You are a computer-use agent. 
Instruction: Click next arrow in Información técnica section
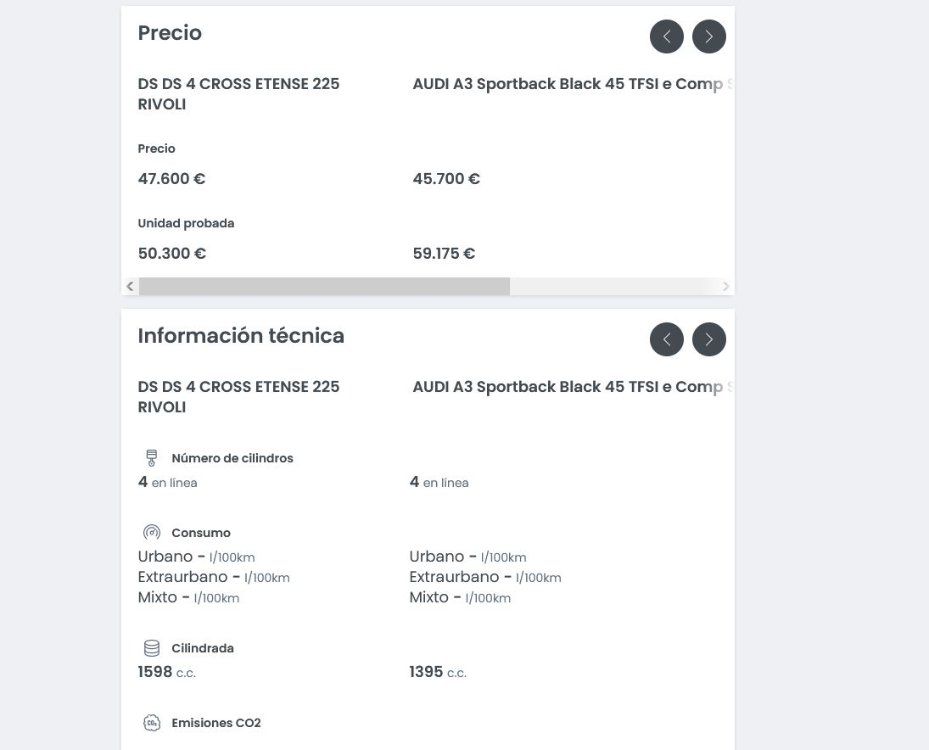coord(709,339)
